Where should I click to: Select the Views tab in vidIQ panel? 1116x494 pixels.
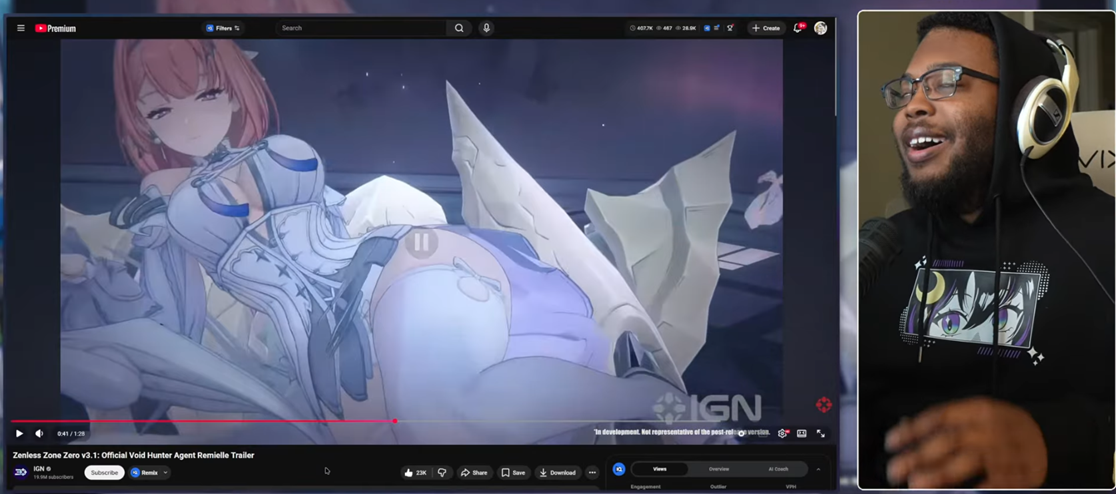(x=660, y=469)
